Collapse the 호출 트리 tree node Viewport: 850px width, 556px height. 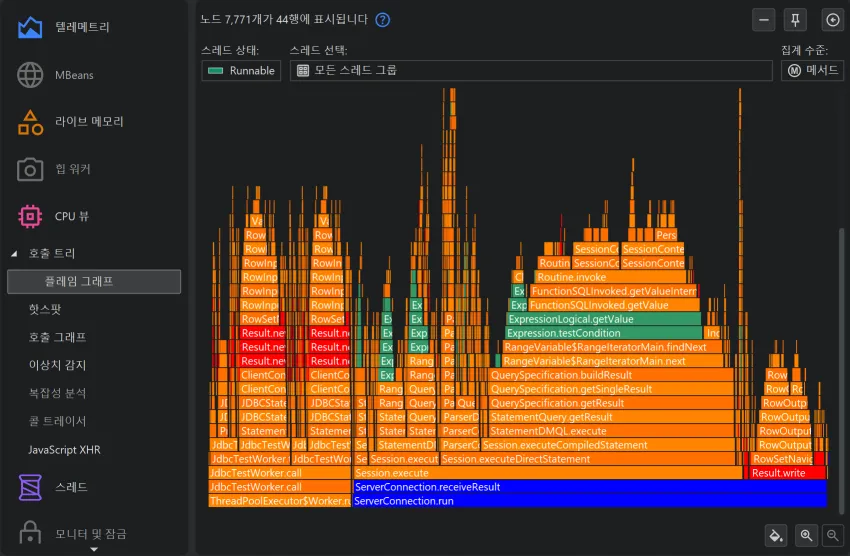(x=15, y=253)
